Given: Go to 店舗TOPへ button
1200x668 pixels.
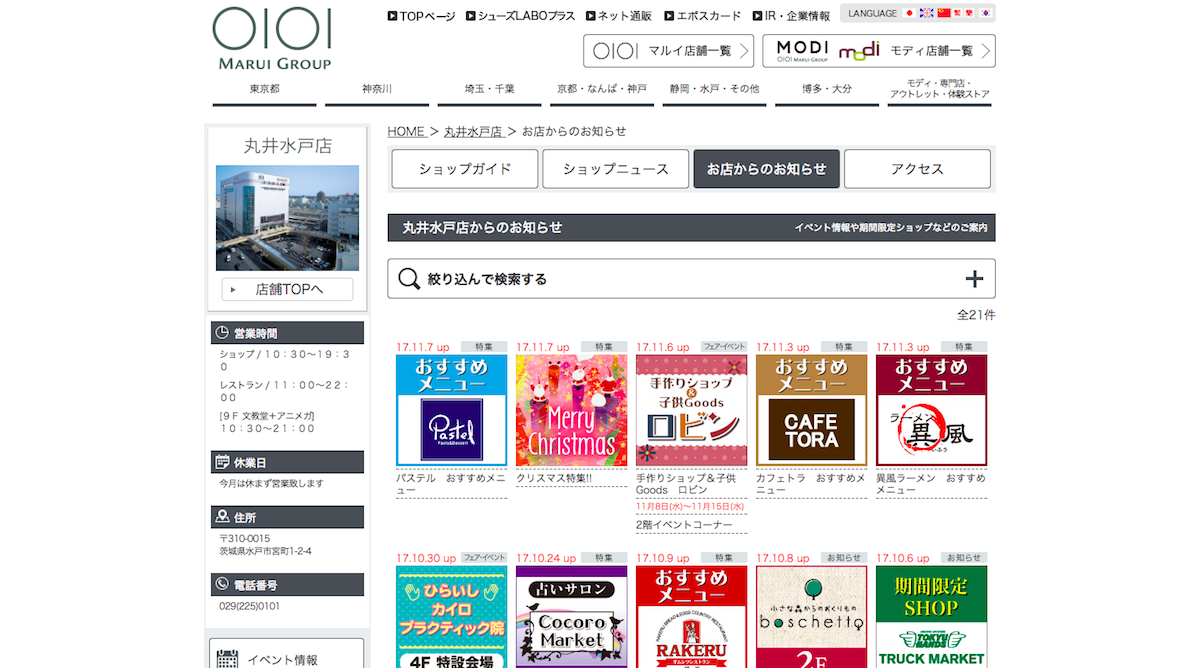Looking at the screenshot, I should point(288,290).
